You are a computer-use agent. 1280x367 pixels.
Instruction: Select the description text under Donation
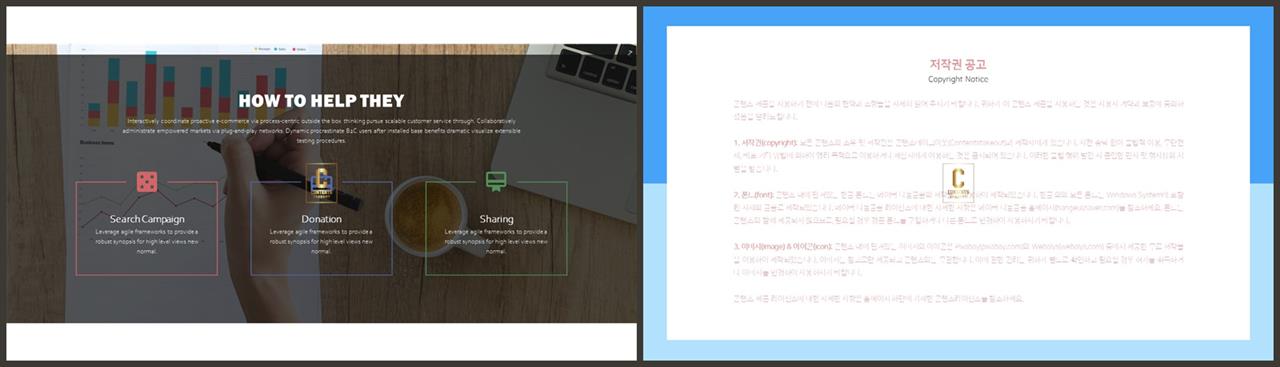pyautogui.click(x=321, y=241)
